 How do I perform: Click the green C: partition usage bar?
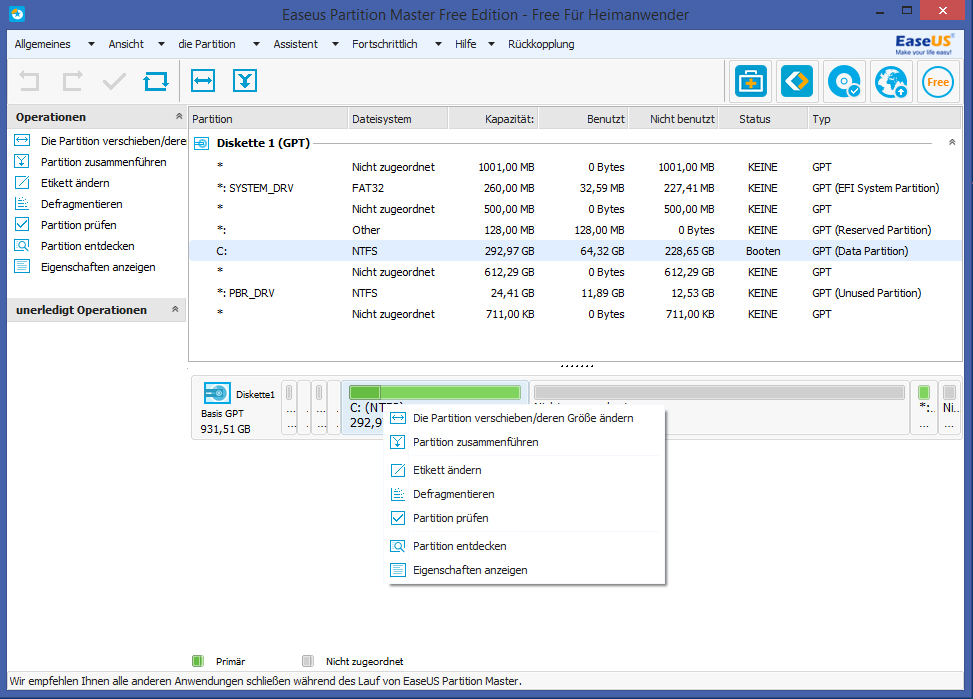point(434,392)
